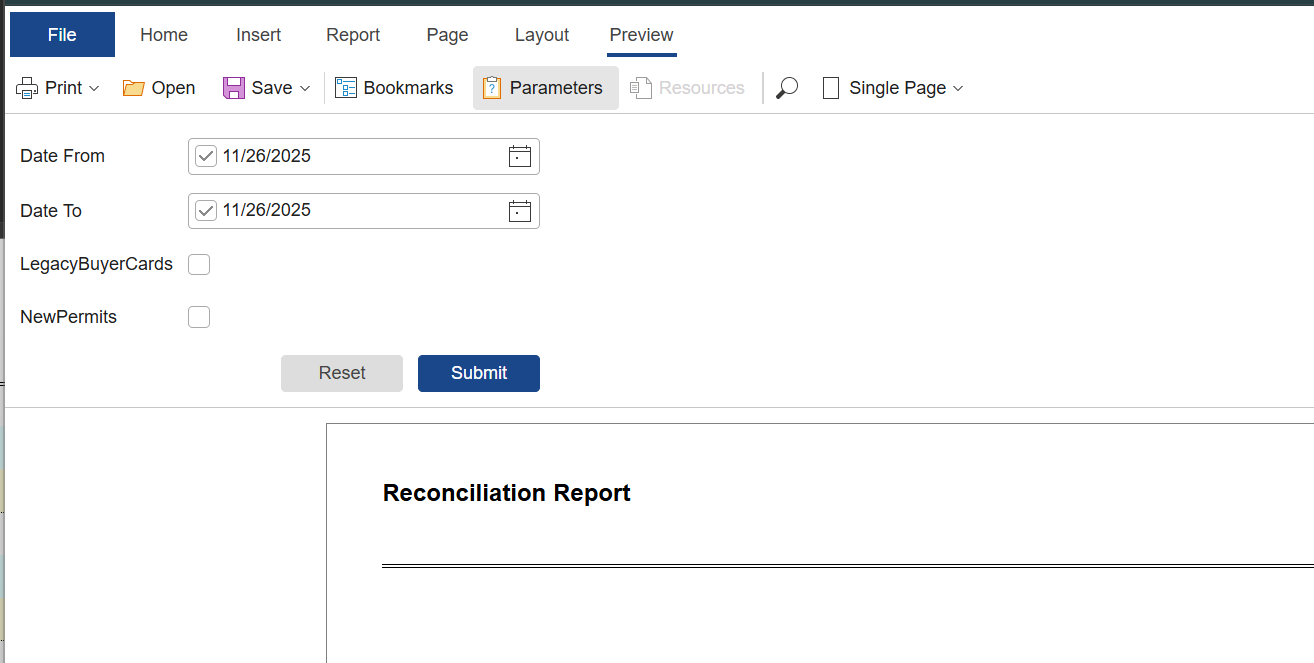Click the Save icon to save the report
The height and width of the screenshot is (663, 1314).
233,87
